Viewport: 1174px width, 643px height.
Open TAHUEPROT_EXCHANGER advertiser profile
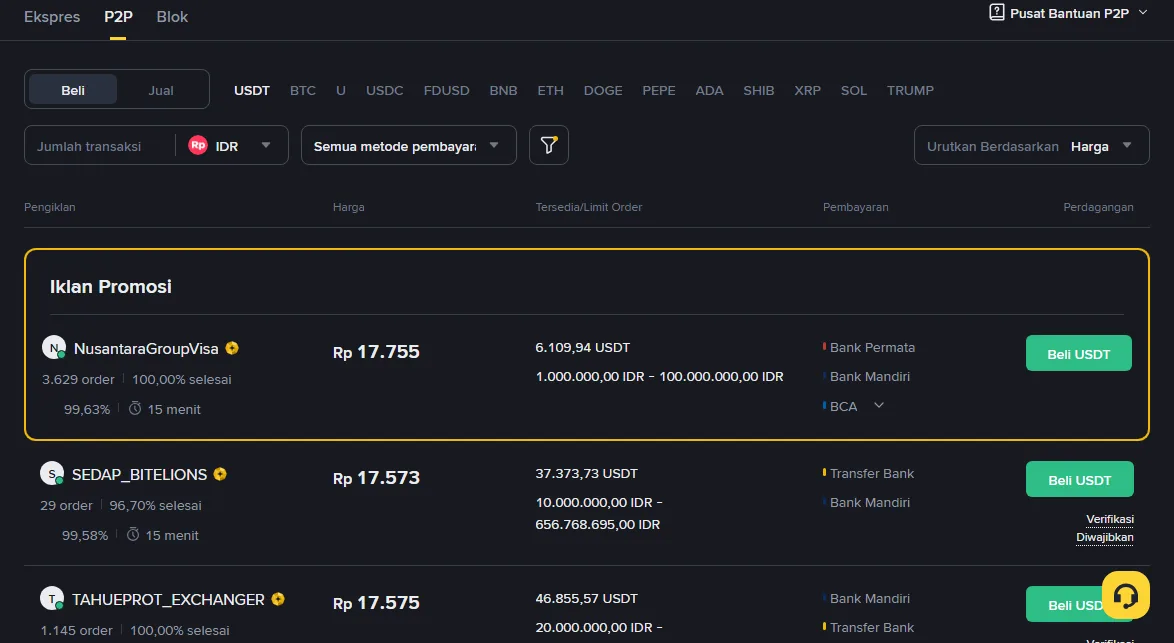(168, 600)
